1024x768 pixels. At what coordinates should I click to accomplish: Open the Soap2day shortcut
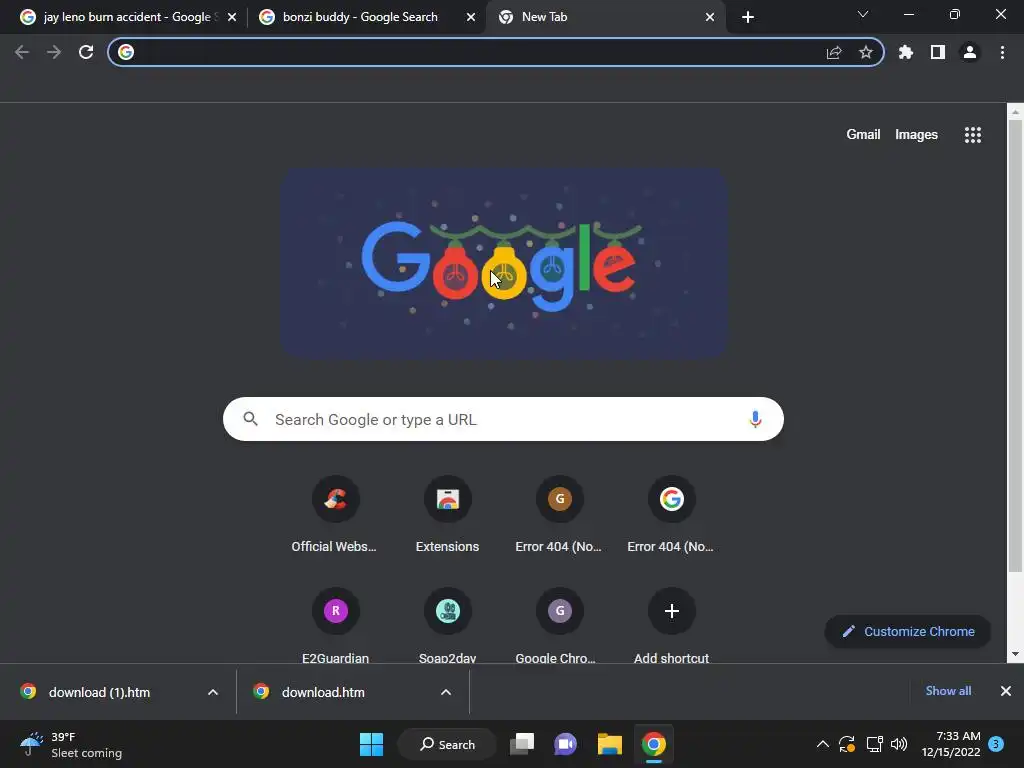click(x=447, y=626)
